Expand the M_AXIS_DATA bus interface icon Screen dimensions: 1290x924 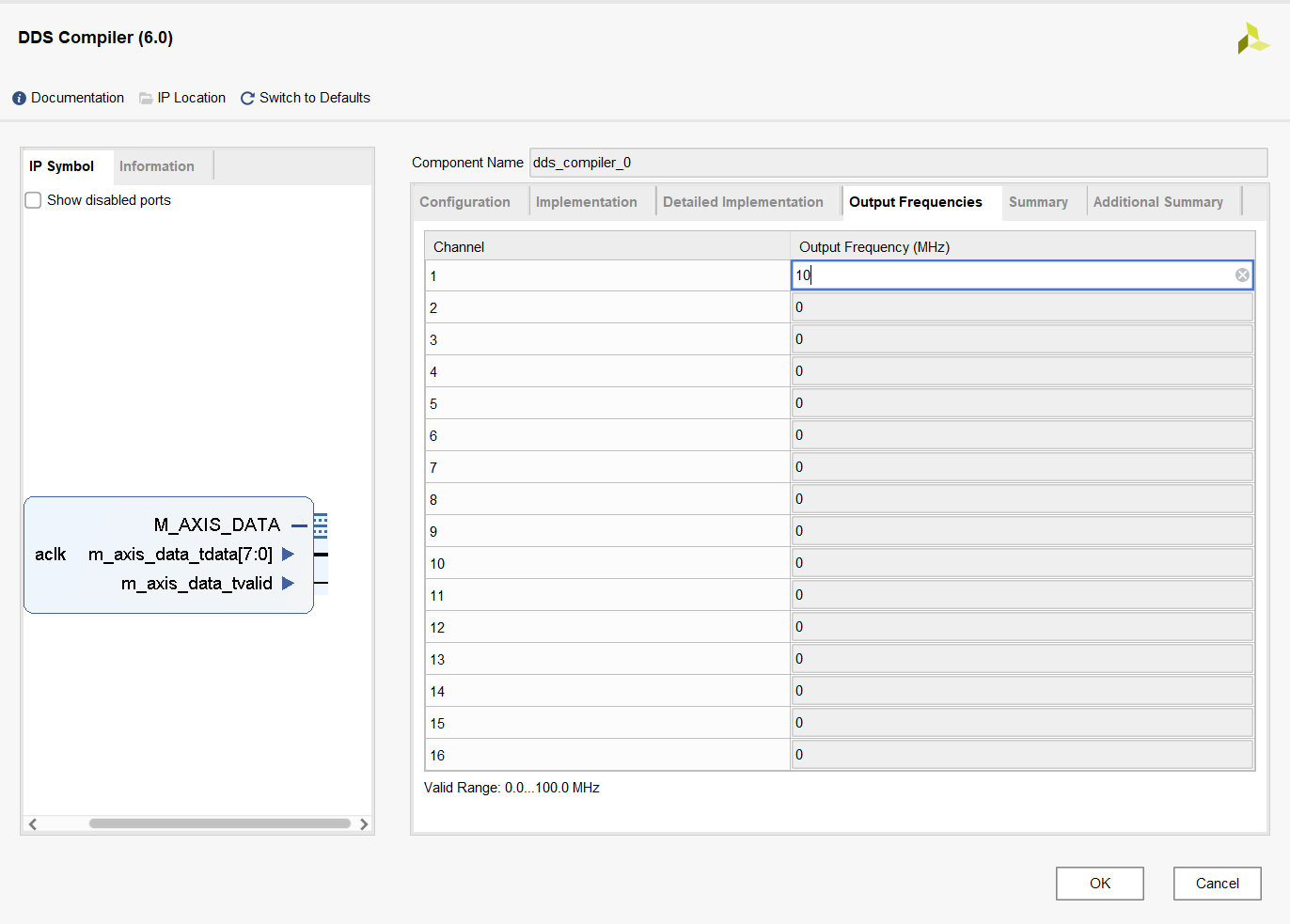point(321,525)
